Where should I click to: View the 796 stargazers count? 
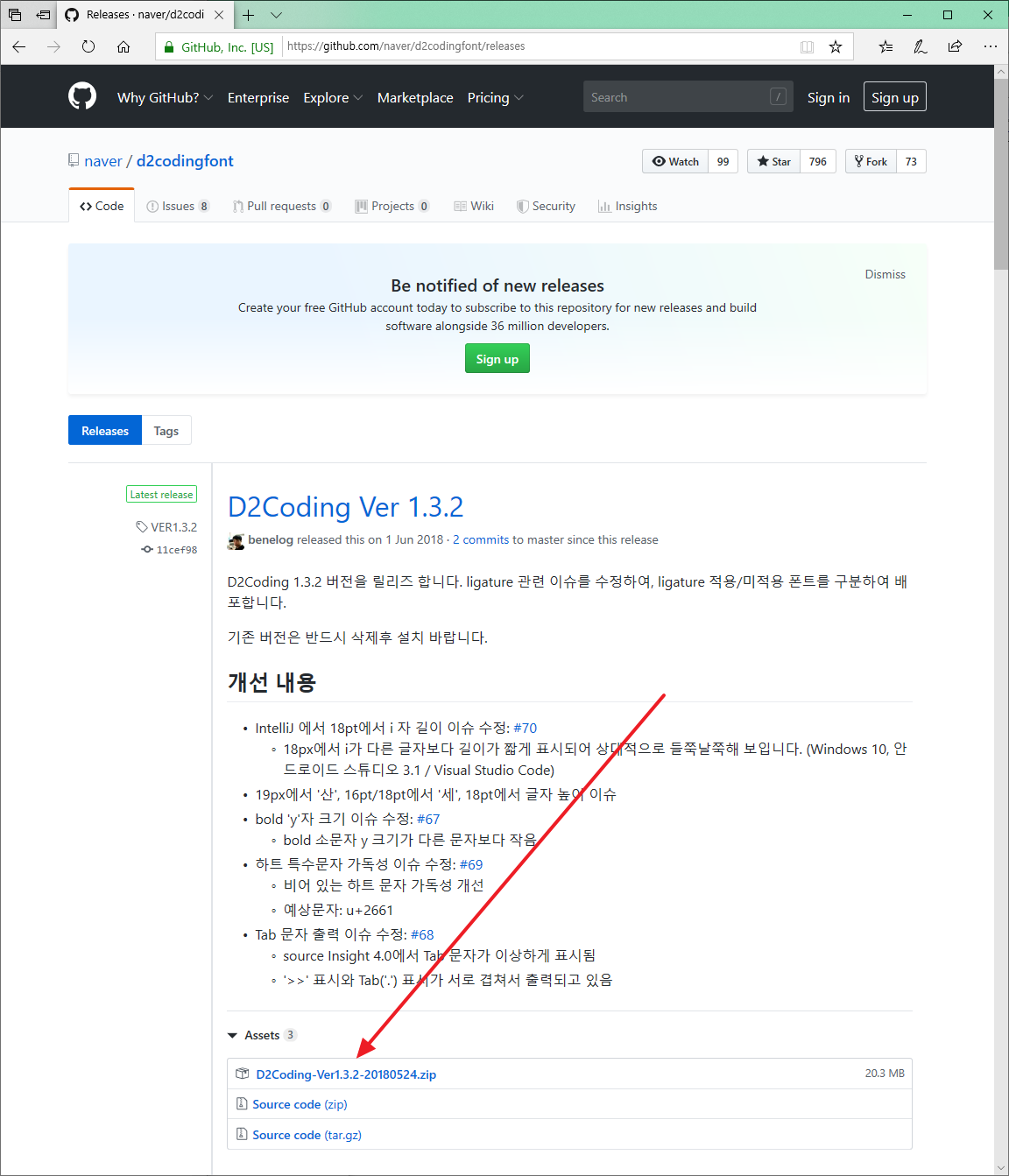click(x=818, y=161)
